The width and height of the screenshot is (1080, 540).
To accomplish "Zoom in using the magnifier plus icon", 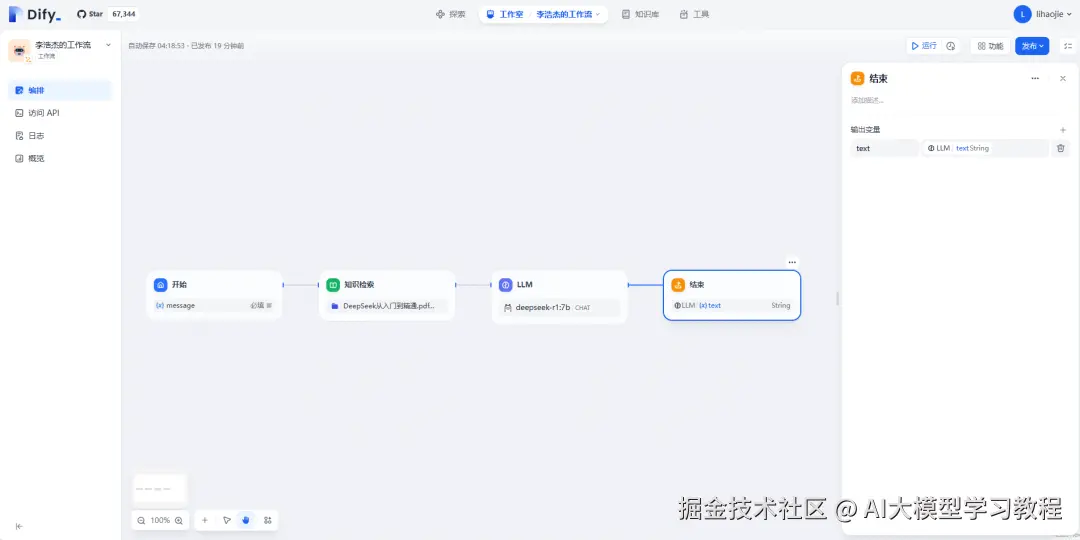I will 179,521.
